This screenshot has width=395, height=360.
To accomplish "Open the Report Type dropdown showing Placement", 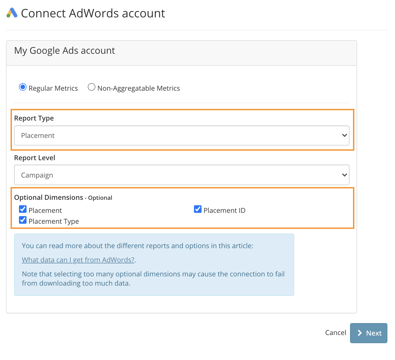I will pos(182,135).
